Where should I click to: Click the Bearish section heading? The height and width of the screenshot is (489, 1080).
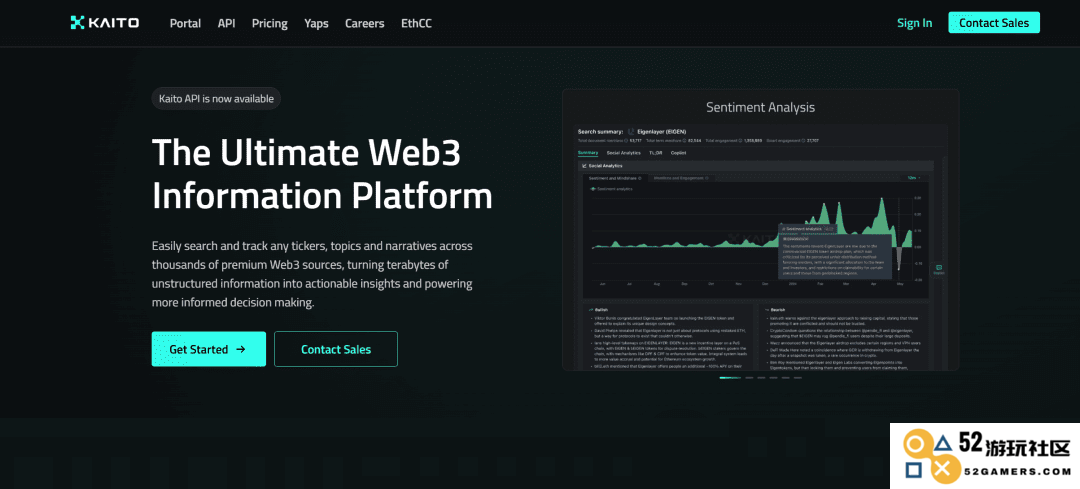point(777,310)
